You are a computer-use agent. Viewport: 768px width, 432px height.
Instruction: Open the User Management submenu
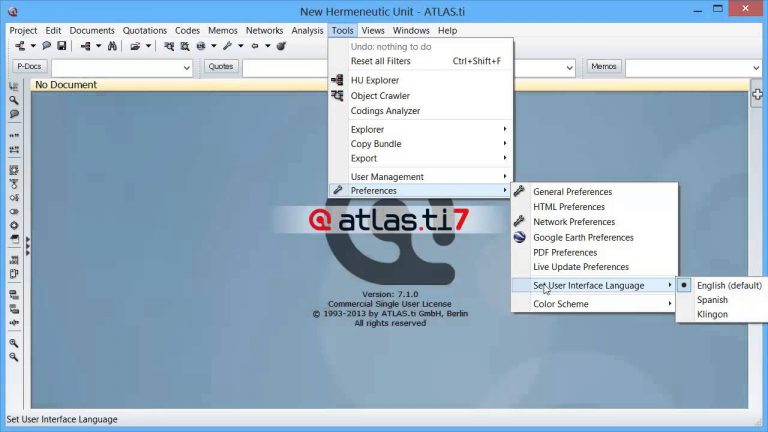[x=420, y=176]
